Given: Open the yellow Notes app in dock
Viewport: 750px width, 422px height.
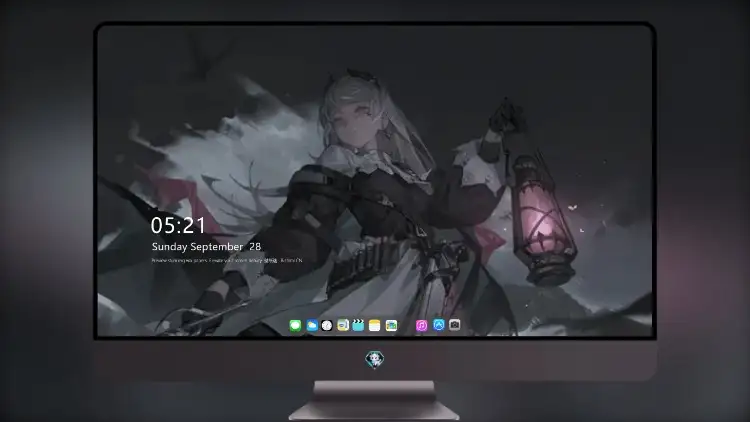Looking at the screenshot, I should [x=375, y=325].
